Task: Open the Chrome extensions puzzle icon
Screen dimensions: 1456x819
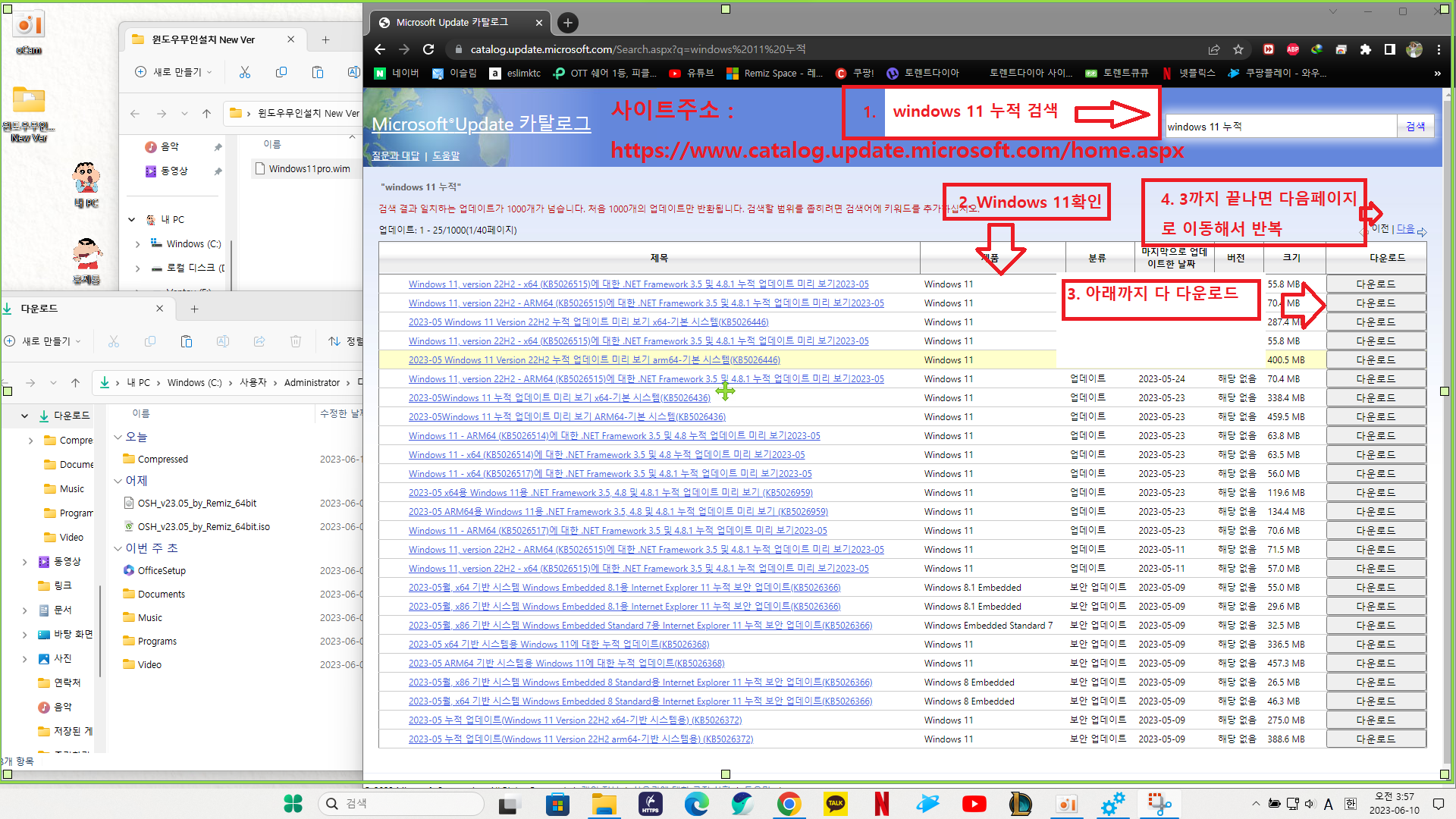Action: [x=1366, y=49]
